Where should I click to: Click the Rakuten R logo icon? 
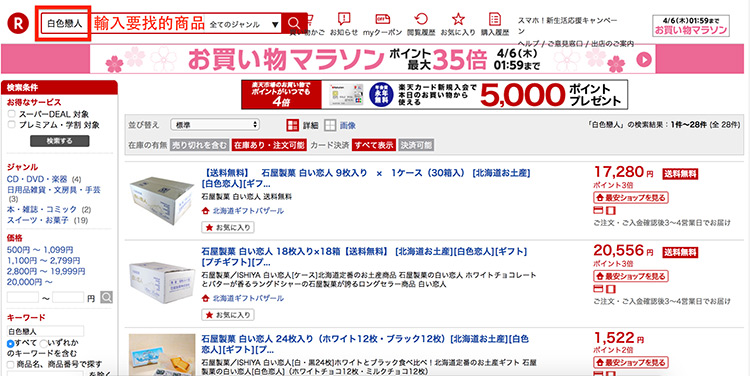[x=18, y=23]
